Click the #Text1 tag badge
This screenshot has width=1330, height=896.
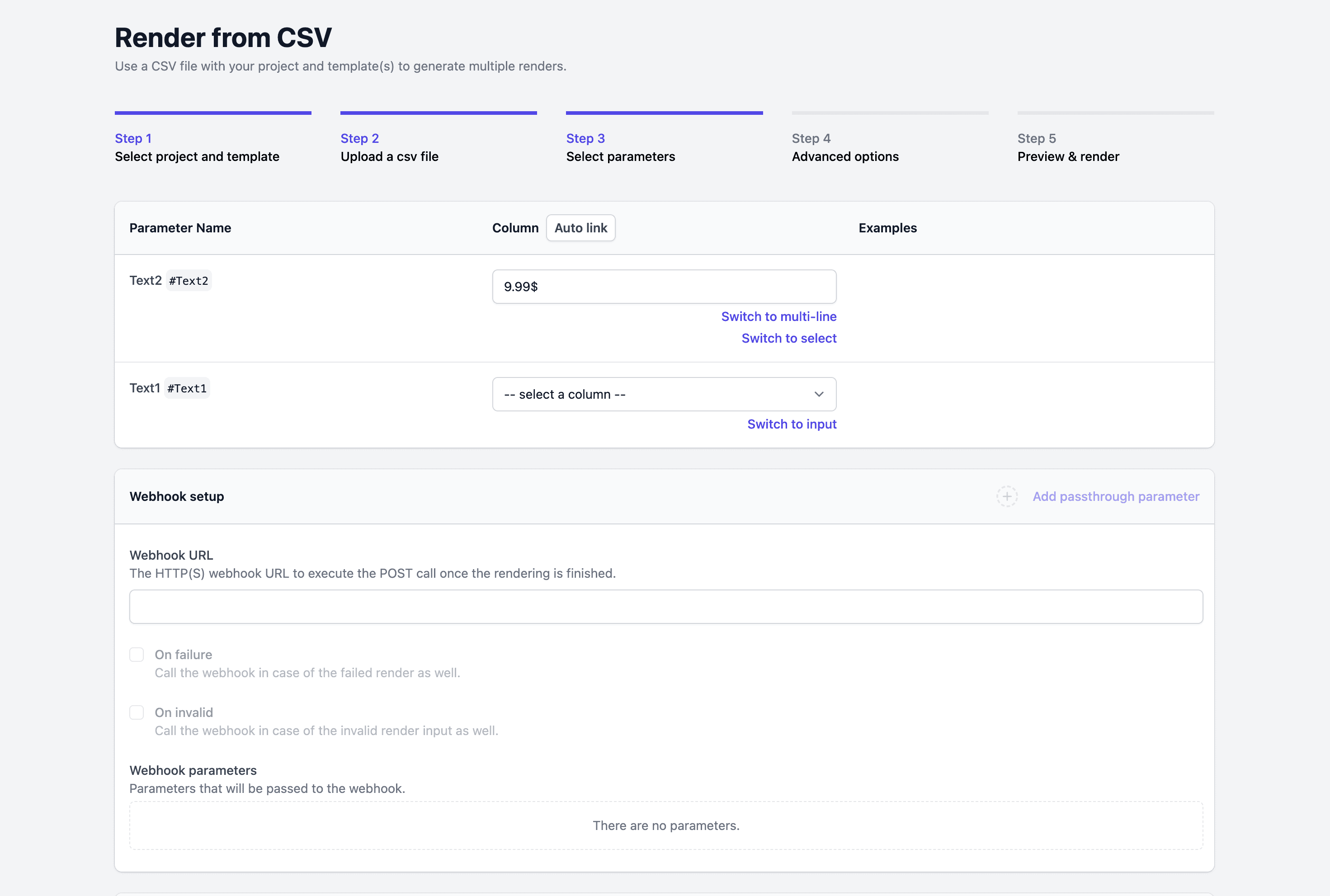pyautogui.click(x=187, y=389)
